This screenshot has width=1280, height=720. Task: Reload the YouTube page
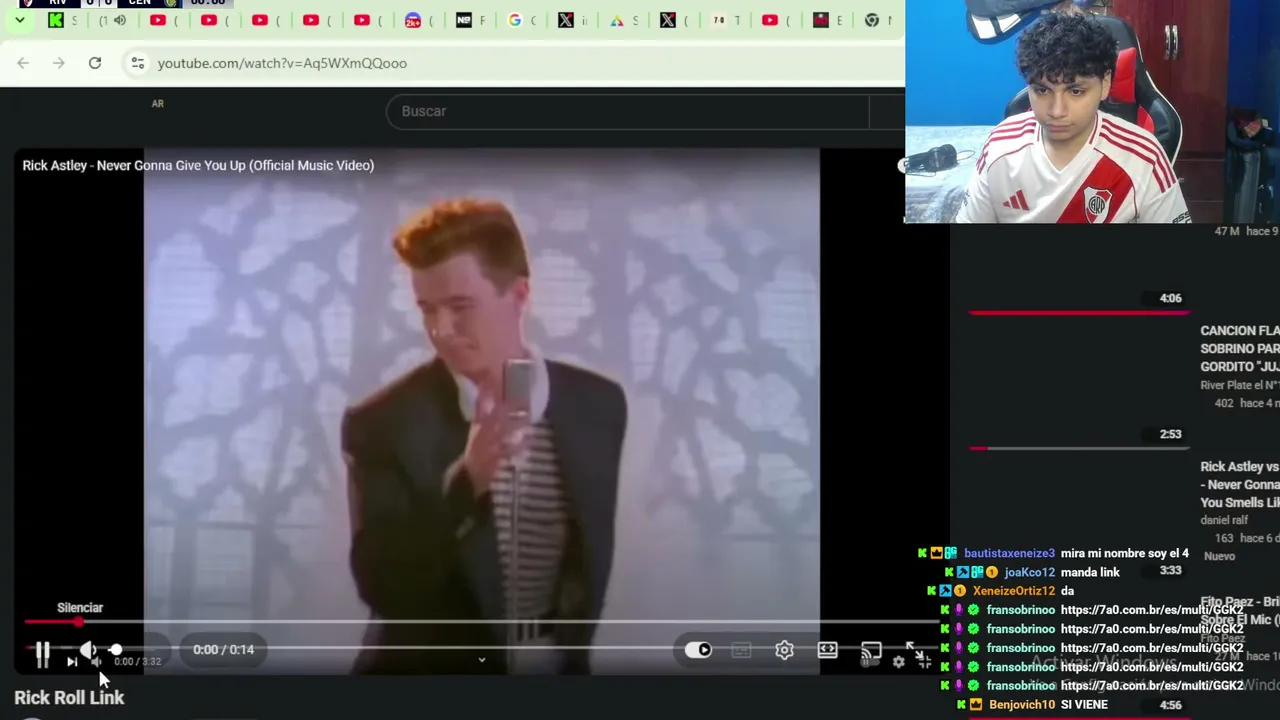click(95, 63)
